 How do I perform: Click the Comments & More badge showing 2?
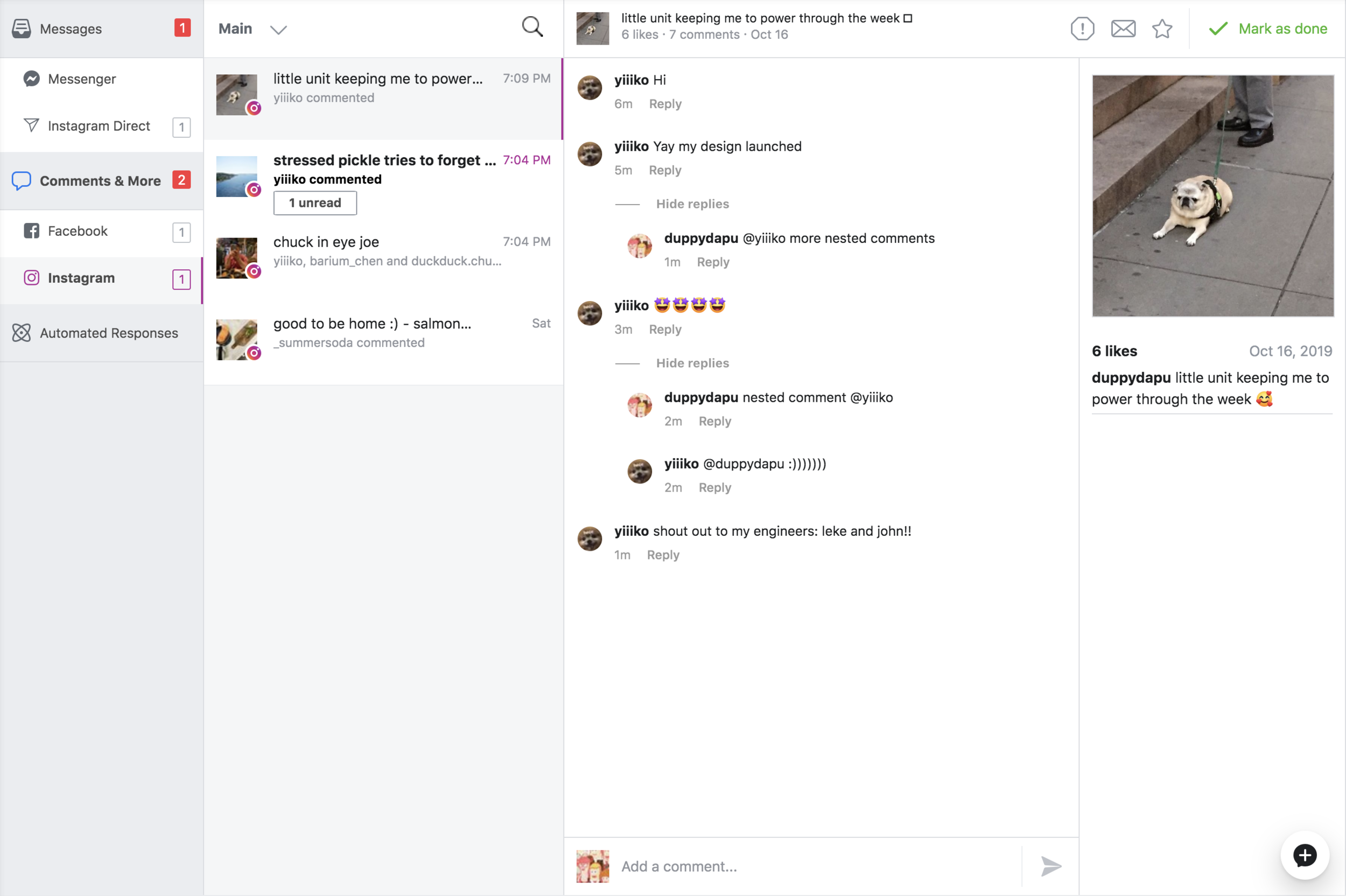pyautogui.click(x=181, y=180)
